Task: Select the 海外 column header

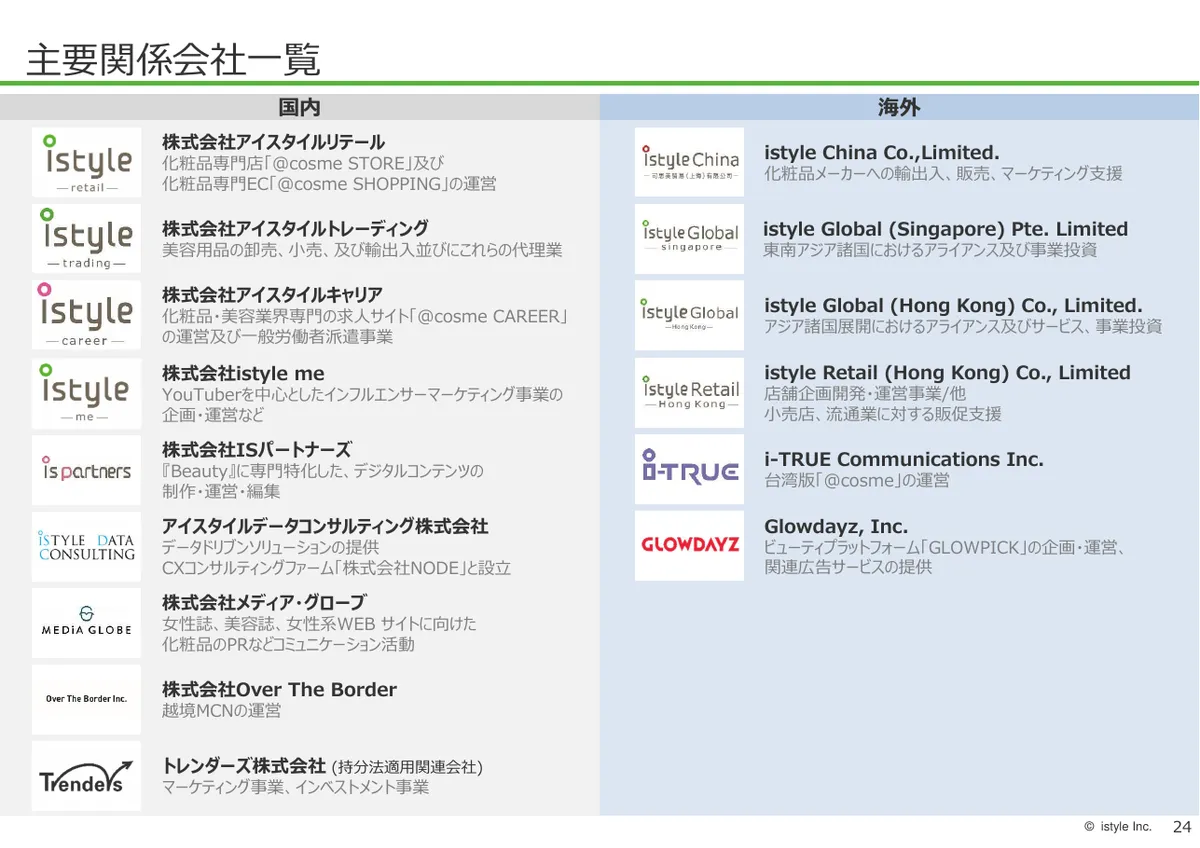Action: point(899,107)
